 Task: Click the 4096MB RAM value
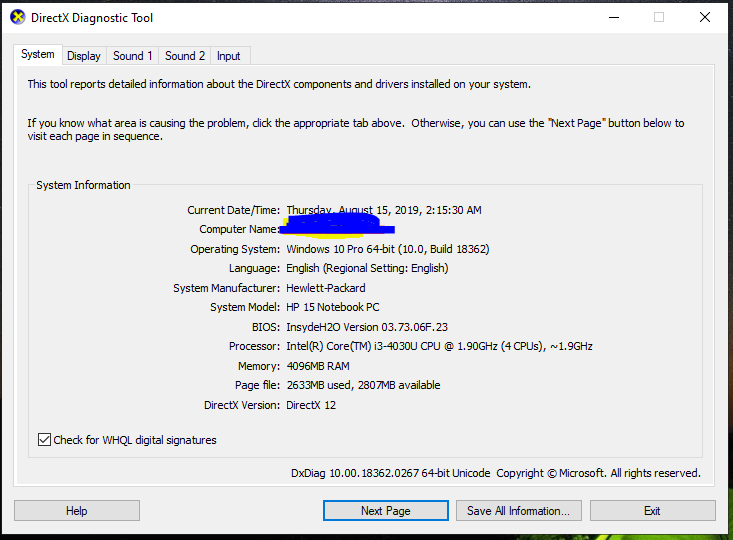tap(318, 366)
